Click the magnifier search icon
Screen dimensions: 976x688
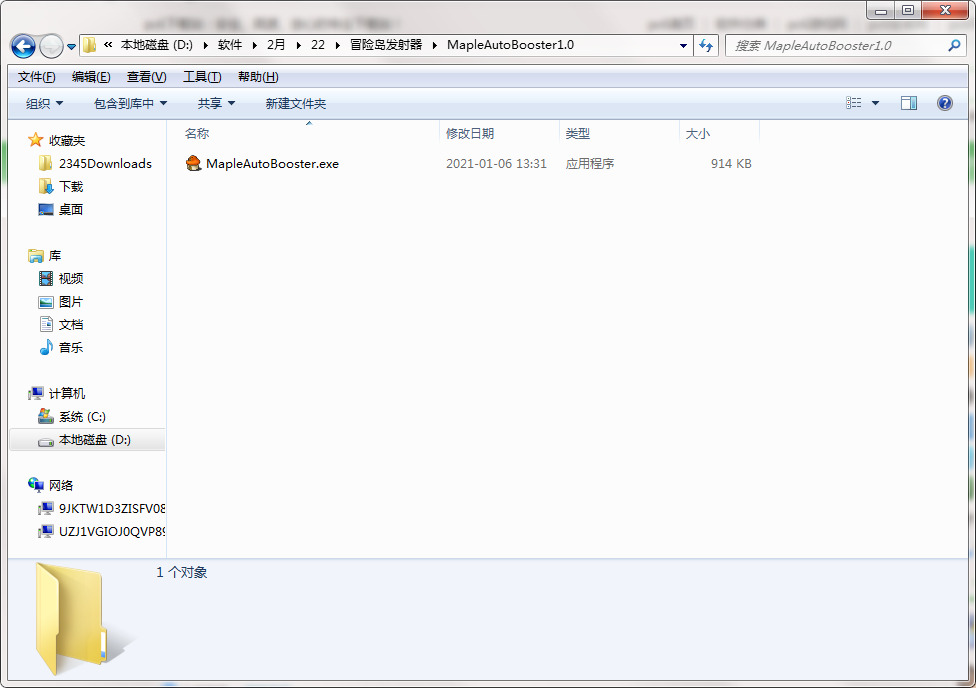954,45
